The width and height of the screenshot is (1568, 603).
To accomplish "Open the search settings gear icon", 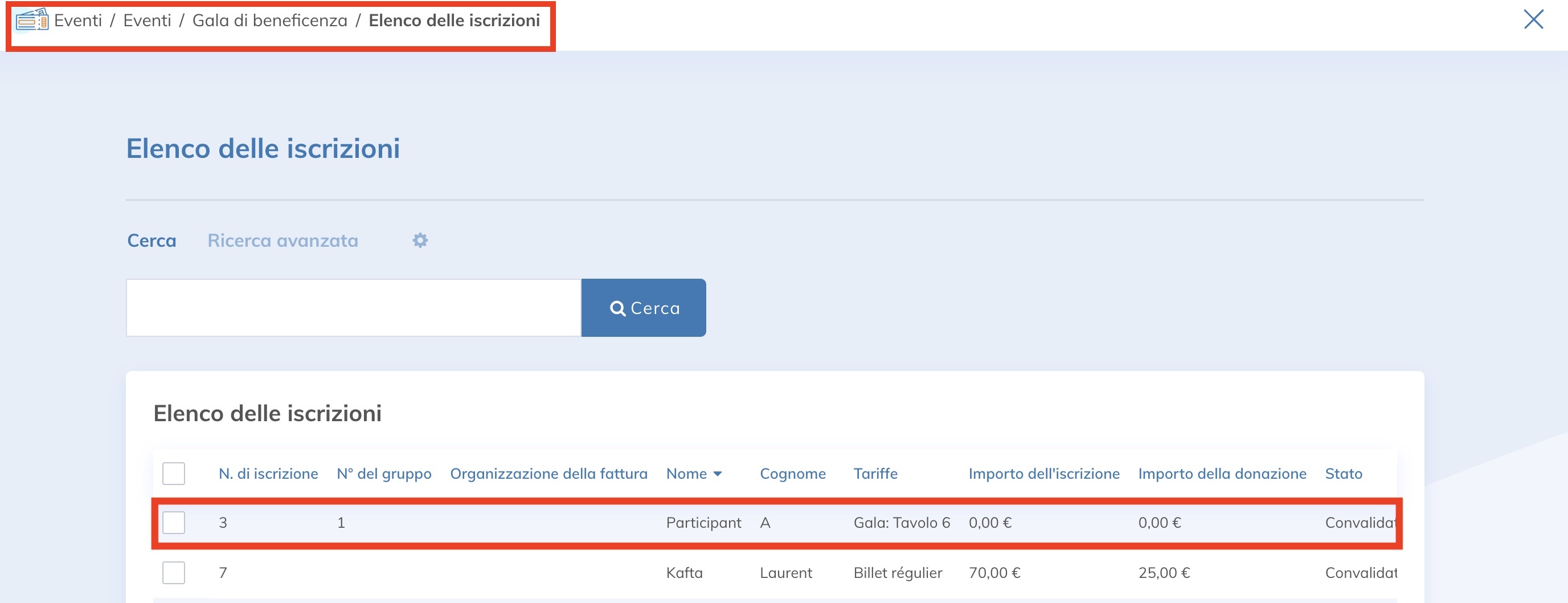I will click(x=420, y=241).
